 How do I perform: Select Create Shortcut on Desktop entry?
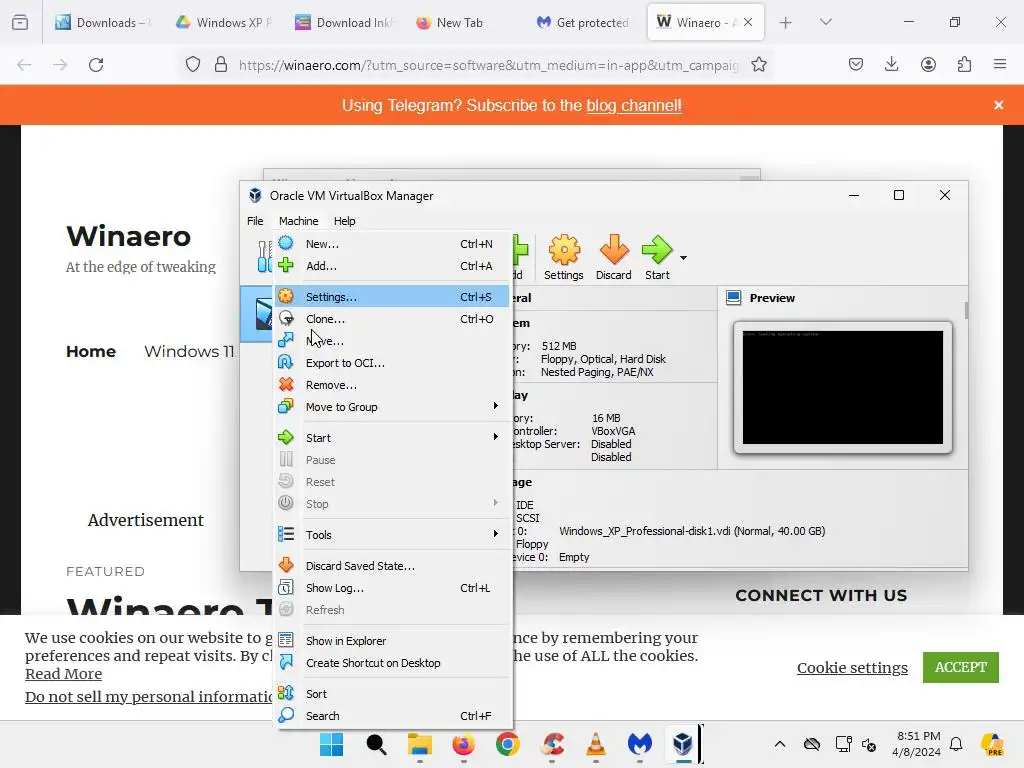392,663
